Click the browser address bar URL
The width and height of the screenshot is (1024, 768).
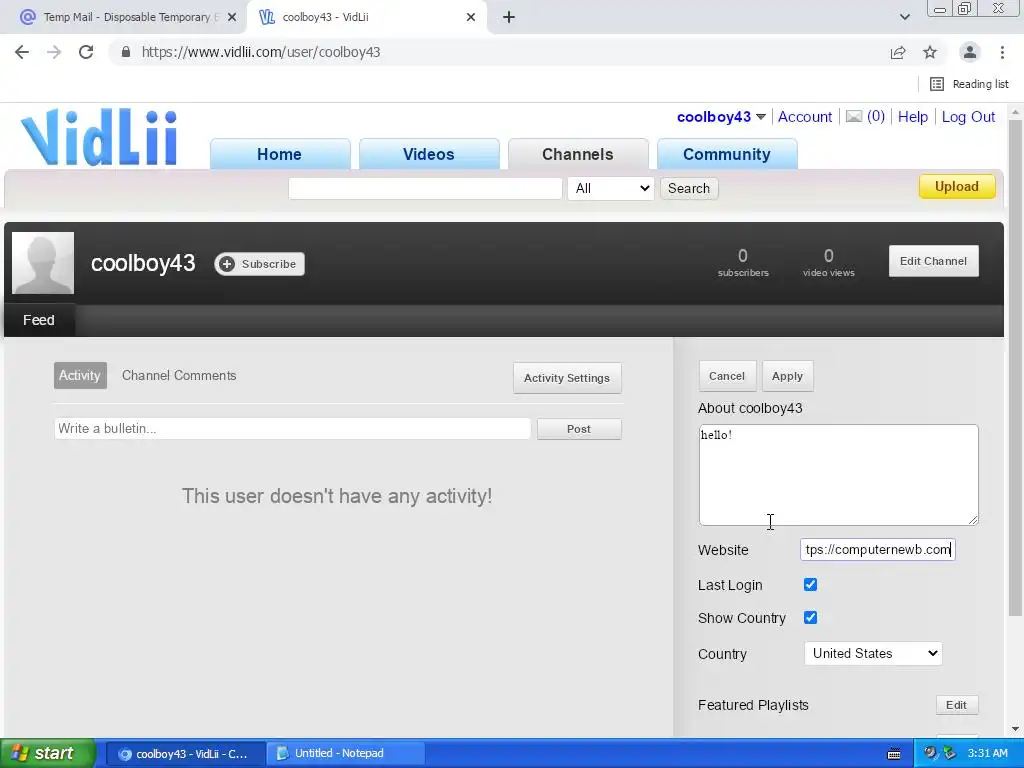(x=261, y=52)
